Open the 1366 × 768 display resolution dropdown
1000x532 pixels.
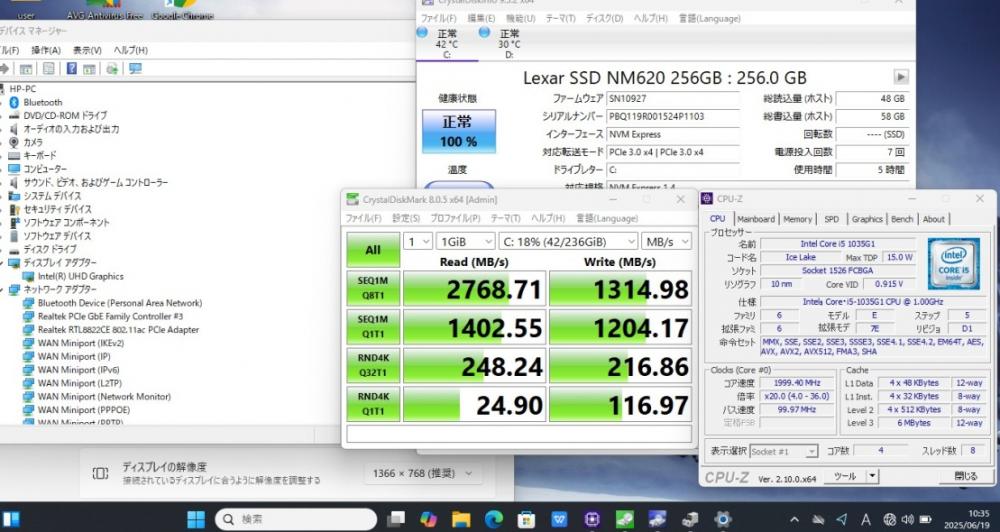point(423,473)
